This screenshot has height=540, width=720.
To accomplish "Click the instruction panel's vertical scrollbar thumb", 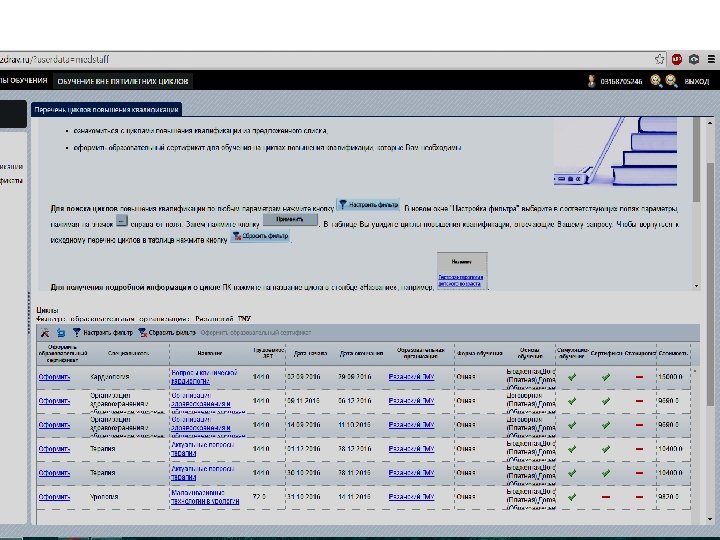I will (x=696, y=159).
